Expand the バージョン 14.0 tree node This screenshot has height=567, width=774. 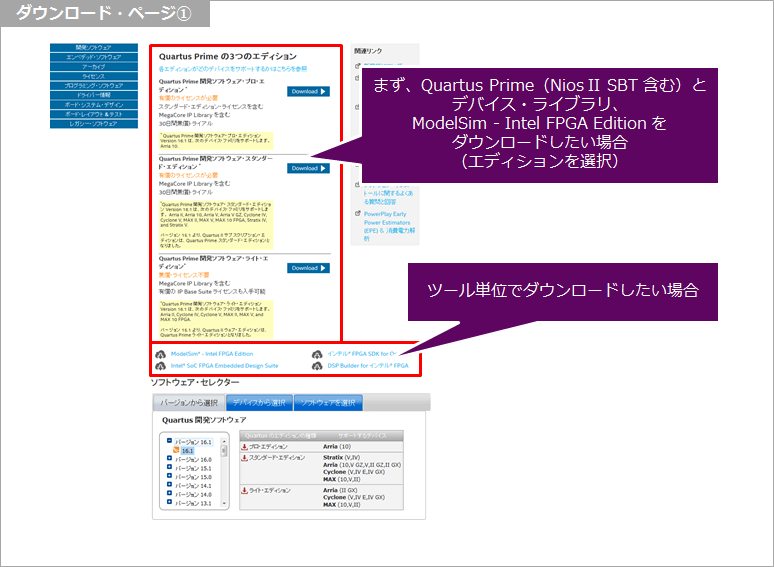169,493
